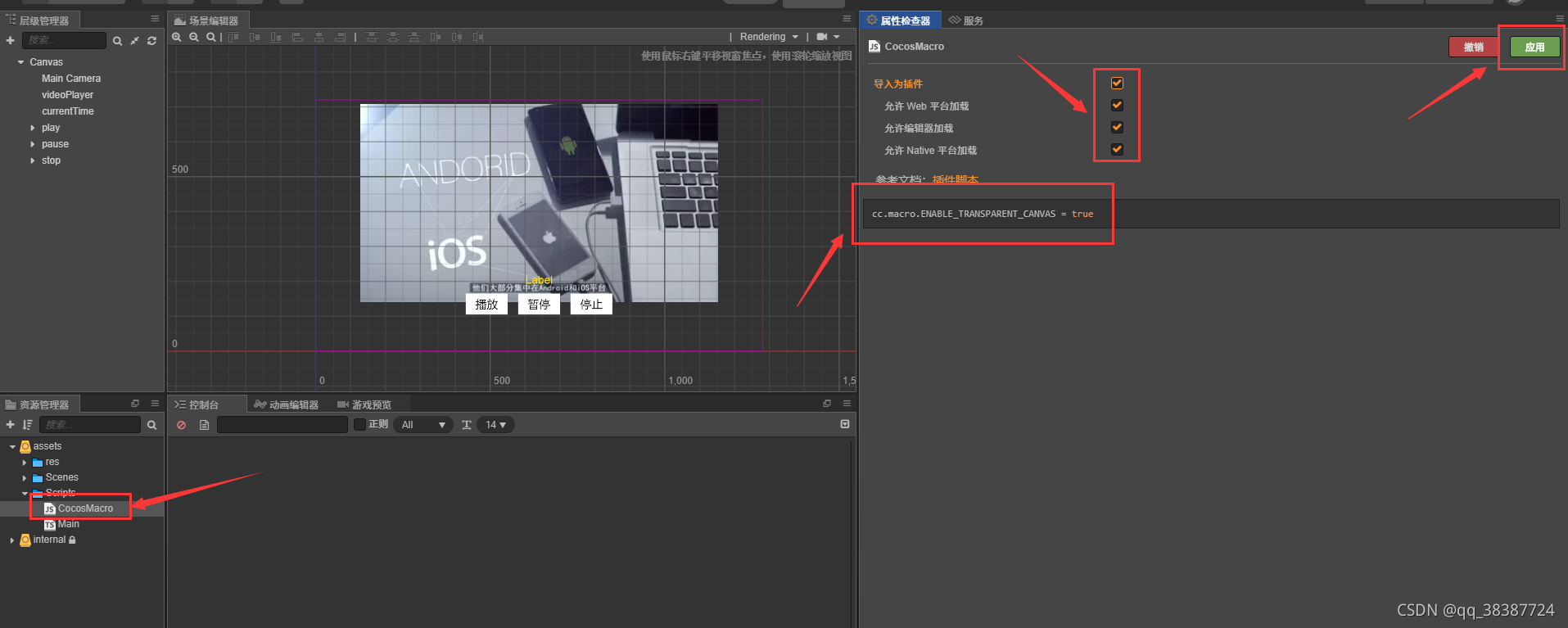Click the scene camera icon
Viewport: 1568px width, 628px height.
click(822, 37)
